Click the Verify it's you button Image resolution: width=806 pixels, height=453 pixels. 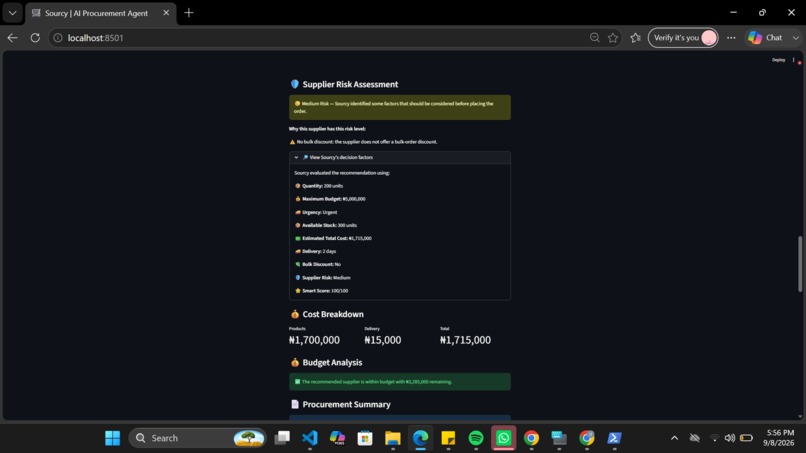683,38
